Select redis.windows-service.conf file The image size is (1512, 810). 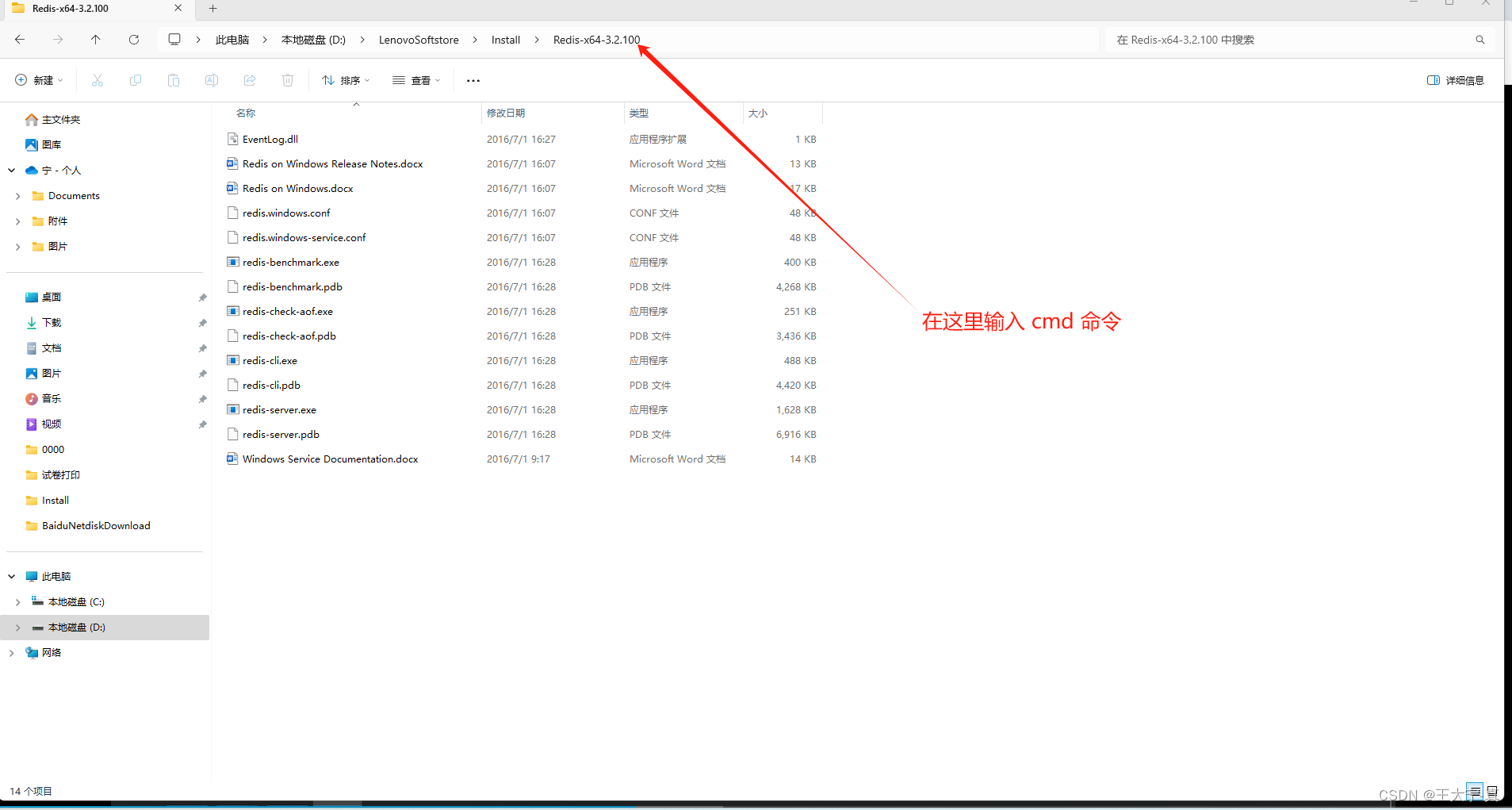pyautogui.click(x=304, y=237)
